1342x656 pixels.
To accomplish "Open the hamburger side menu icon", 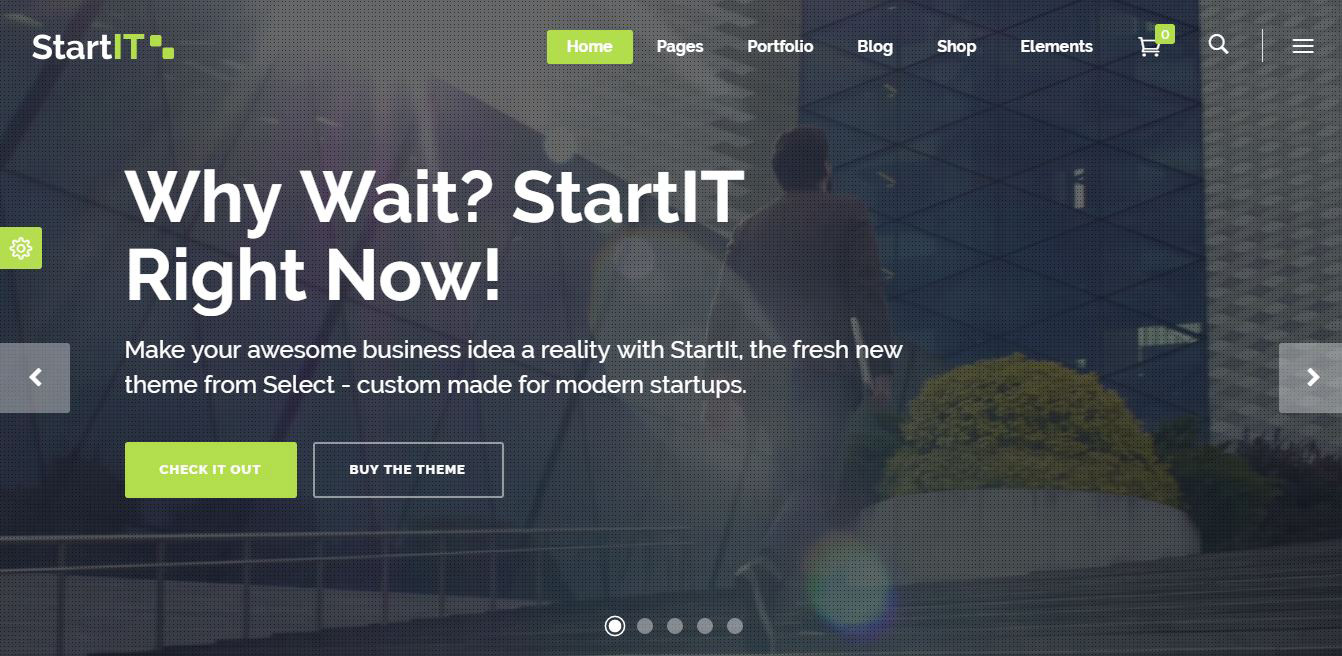I will tap(1302, 46).
